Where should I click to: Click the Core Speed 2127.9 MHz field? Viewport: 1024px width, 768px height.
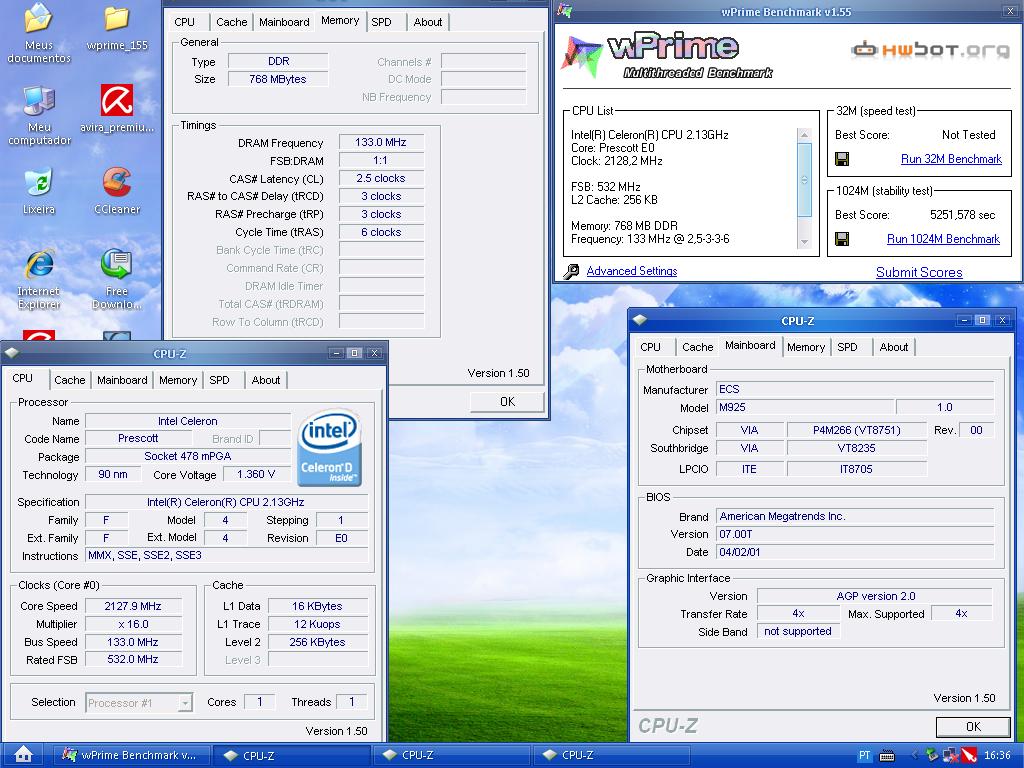pyautogui.click(x=133, y=606)
